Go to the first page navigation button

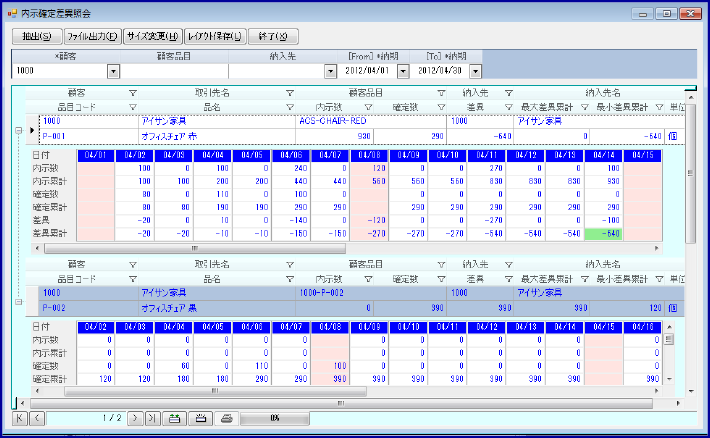(x=19, y=418)
